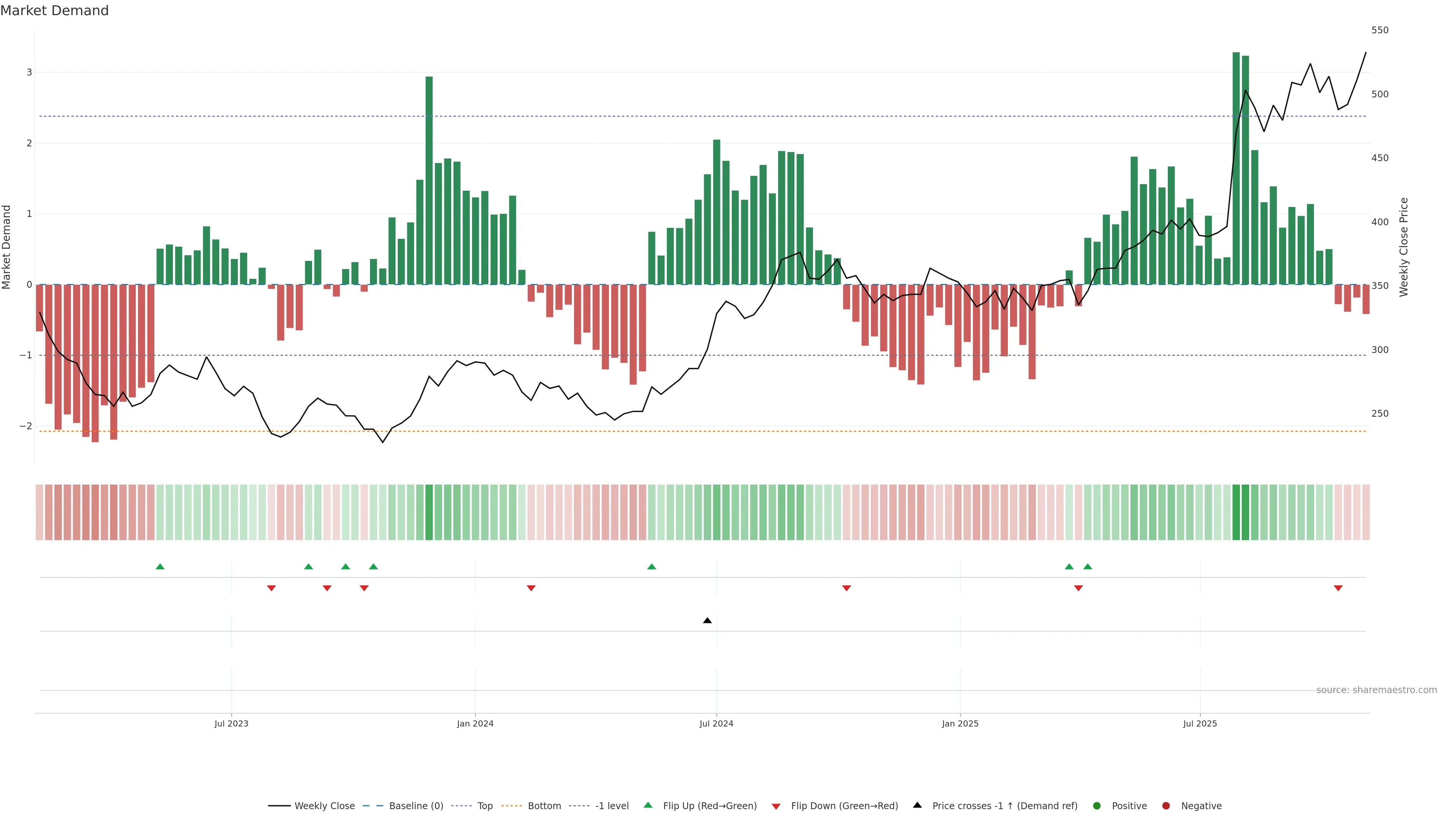Click the first green flip-up triangle marker
Screen dimensions: 1456x819
click(160, 566)
